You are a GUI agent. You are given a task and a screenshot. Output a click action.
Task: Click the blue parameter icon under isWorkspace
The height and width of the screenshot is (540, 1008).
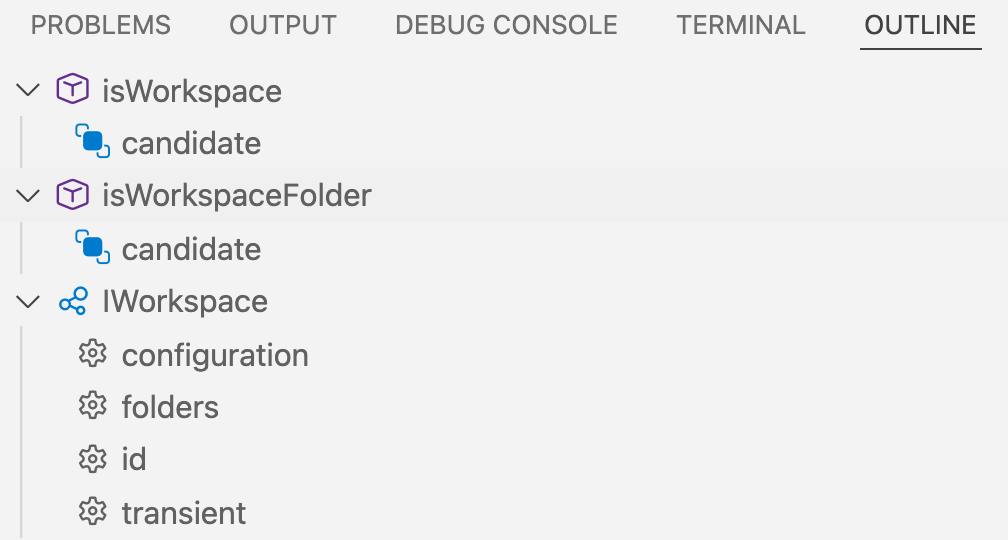pos(93,141)
